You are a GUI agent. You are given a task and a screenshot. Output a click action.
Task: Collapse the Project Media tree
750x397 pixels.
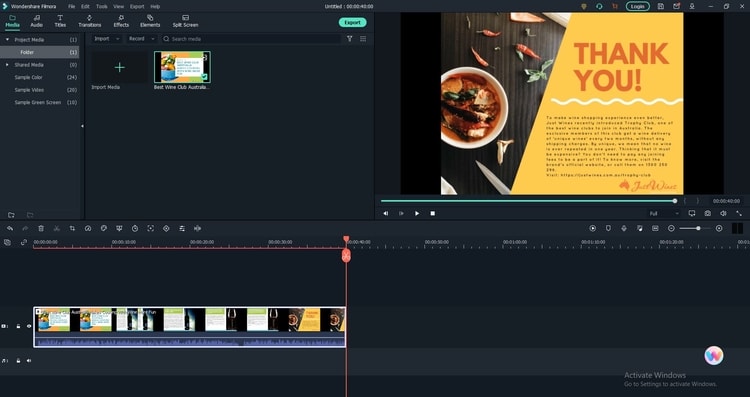coord(7,40)
